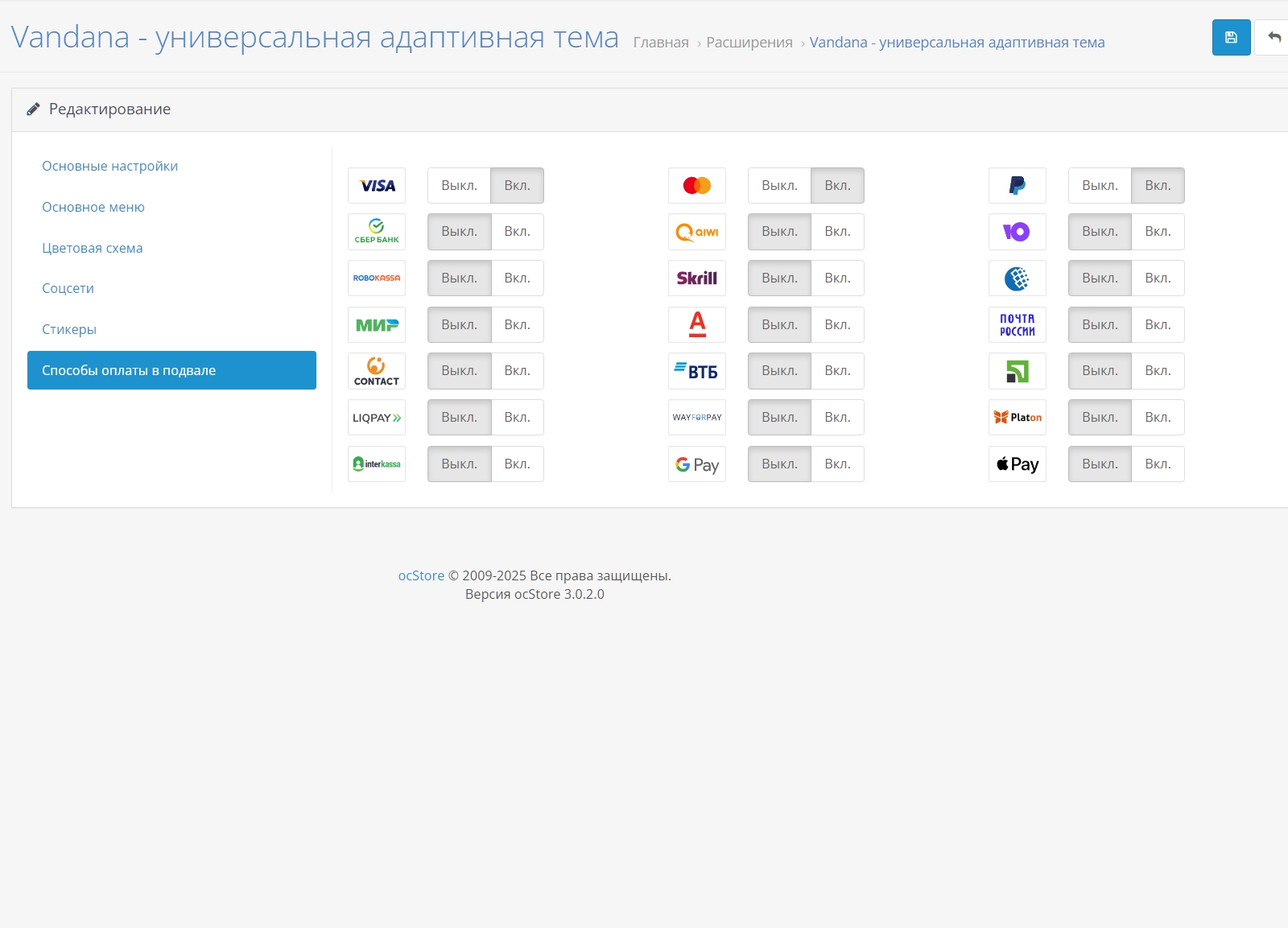
Task: Follow the Главная breadcrumb link
Action: (x=661, y=43)
